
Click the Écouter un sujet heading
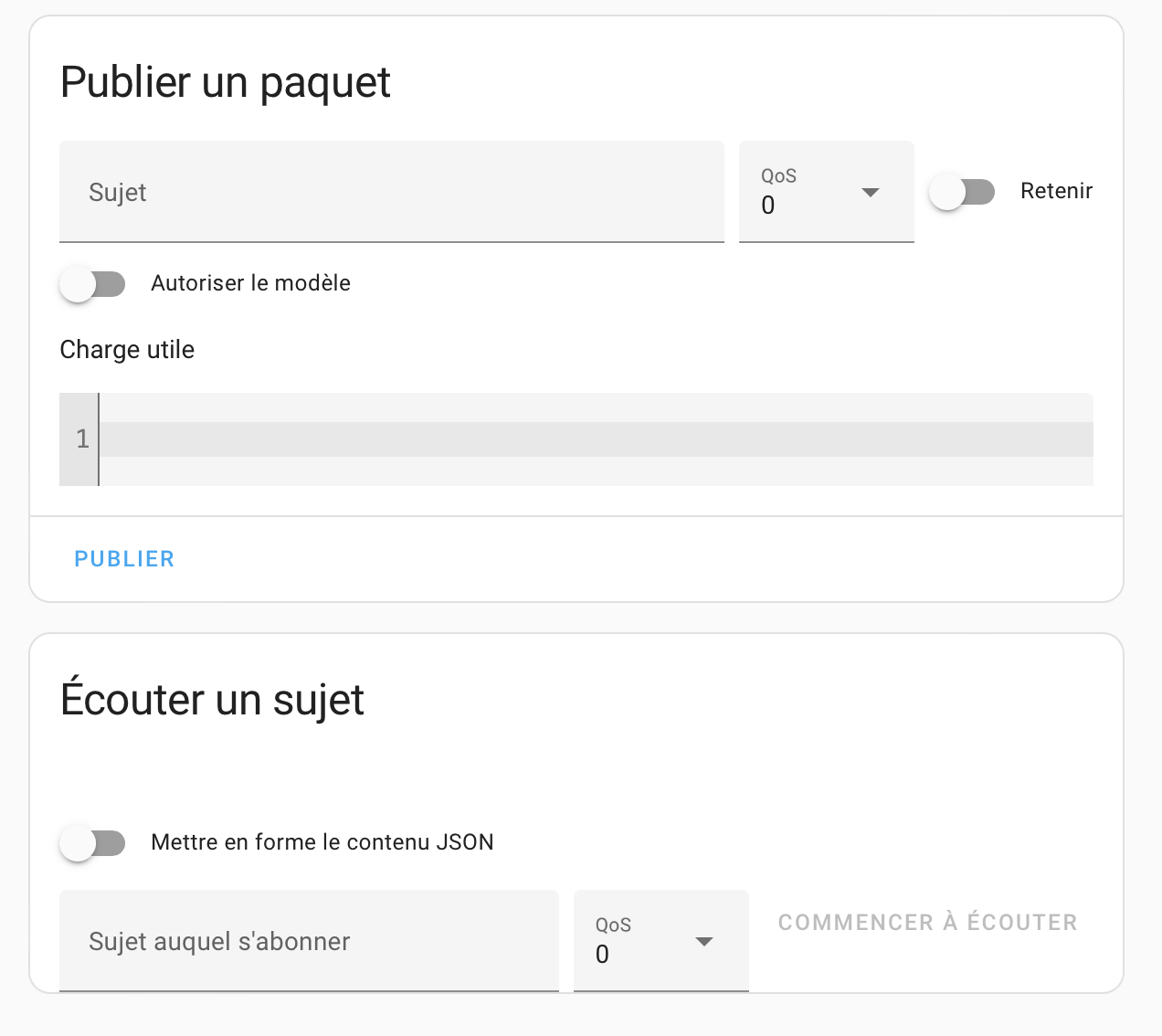point(212,700)
